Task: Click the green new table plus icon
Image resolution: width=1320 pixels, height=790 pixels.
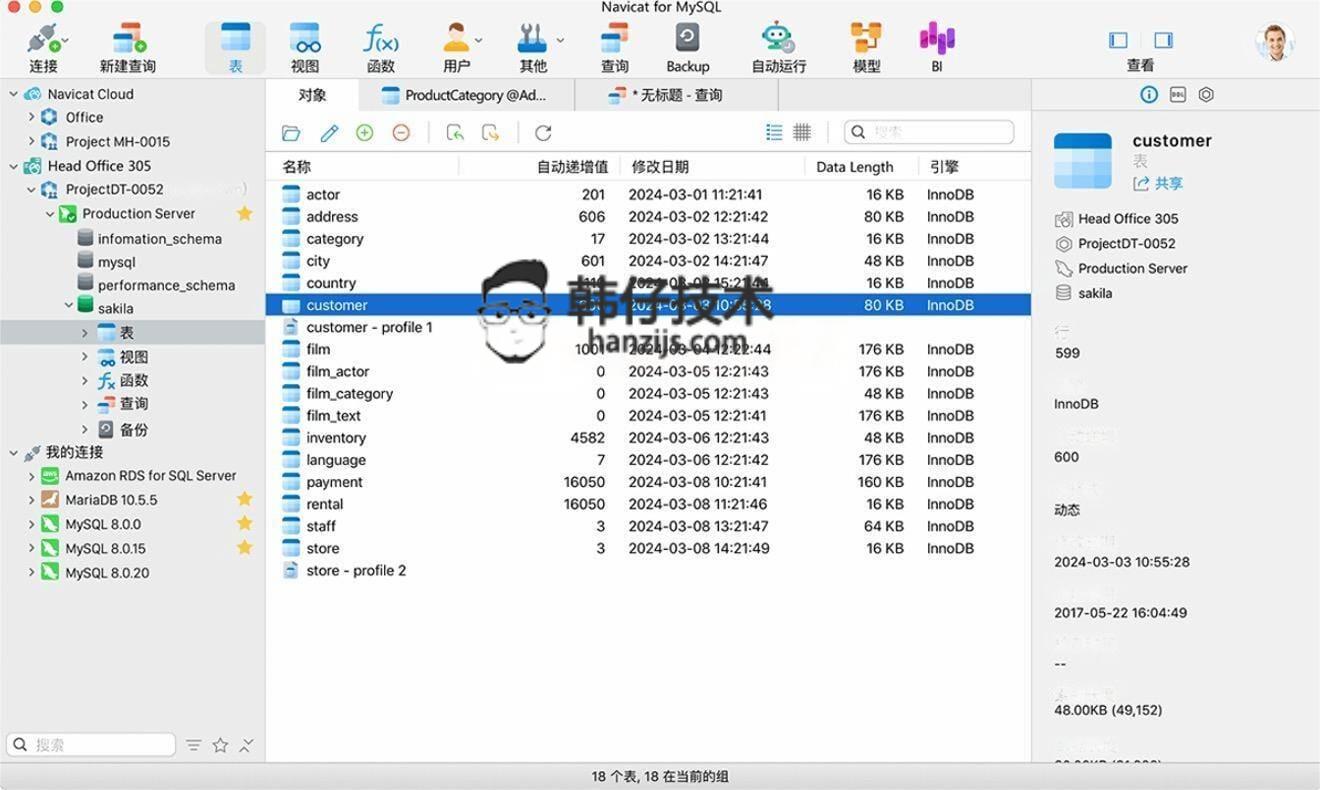Action: [365, 132]
